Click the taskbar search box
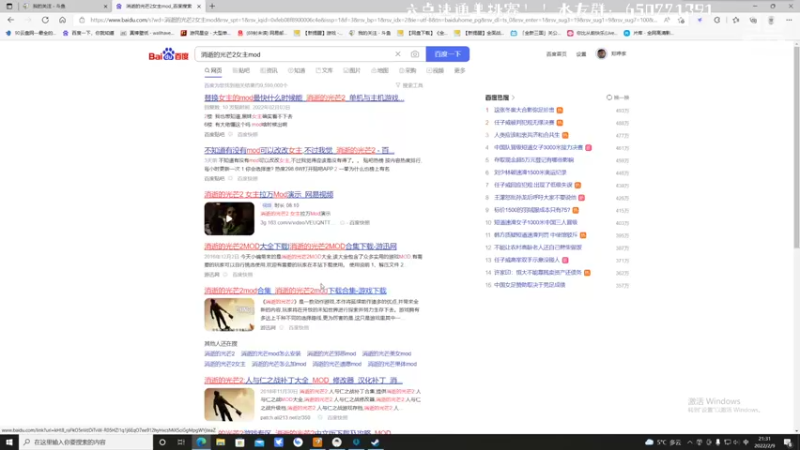Image resolution: width=800 pixels, height=450 pixels. (86, 442)
